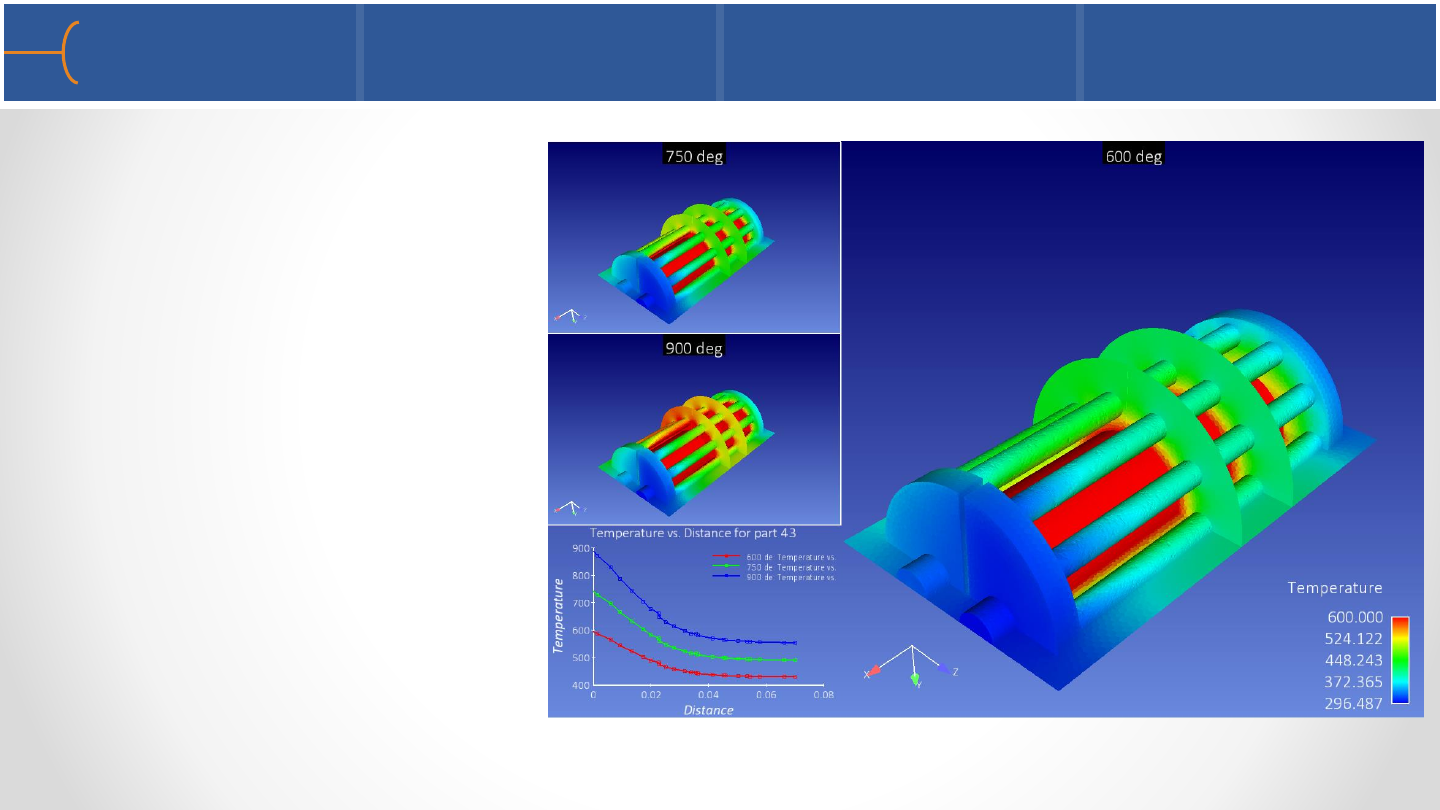The height and width of the screenshot is (810, 1440).
Task: Click the axis triad in the 900 deg view
Action: [x=570, y=508]
